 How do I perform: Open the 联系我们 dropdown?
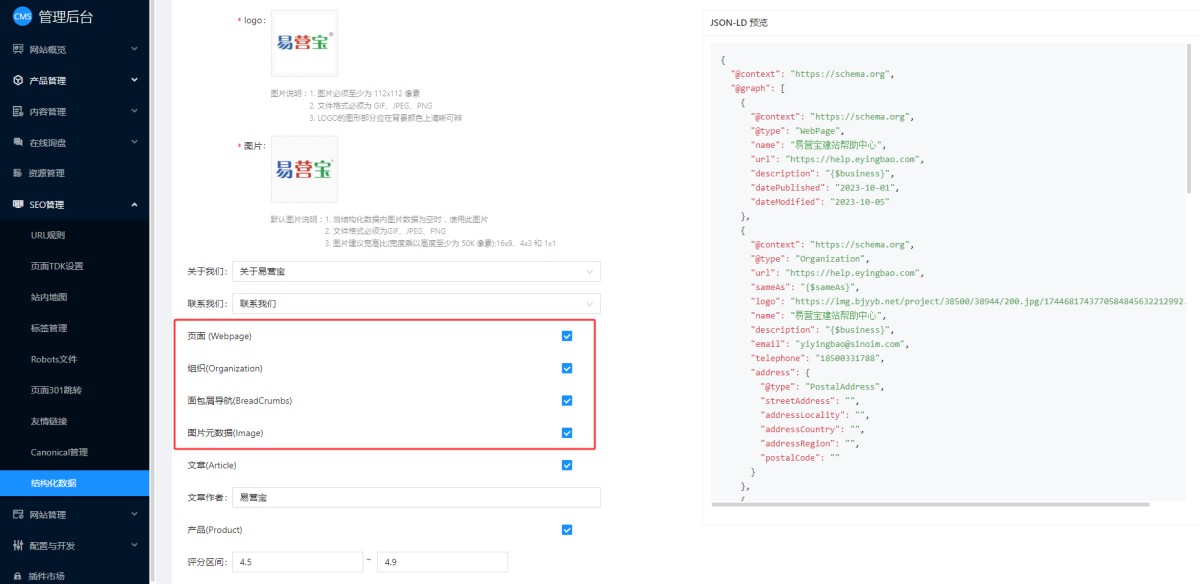tap(416, 303)
